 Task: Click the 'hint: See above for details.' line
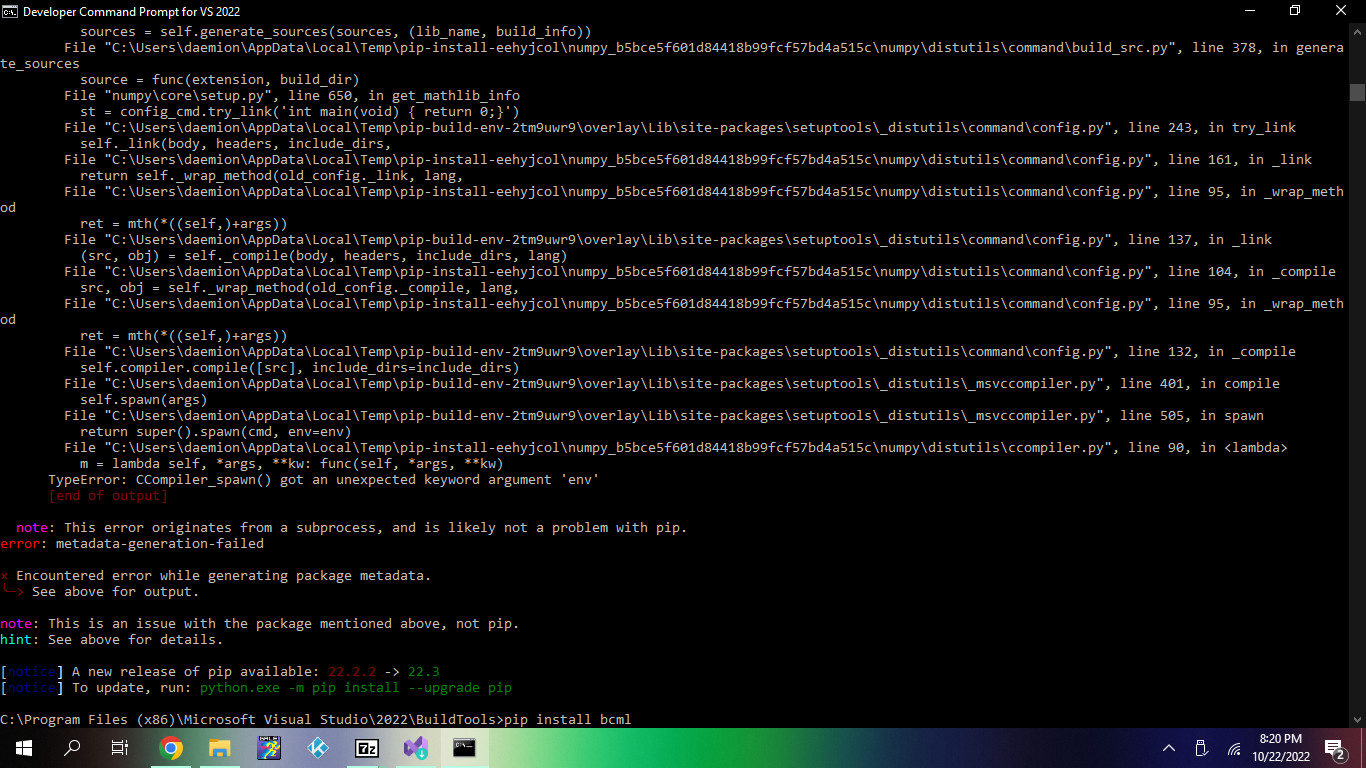(112, 640)
